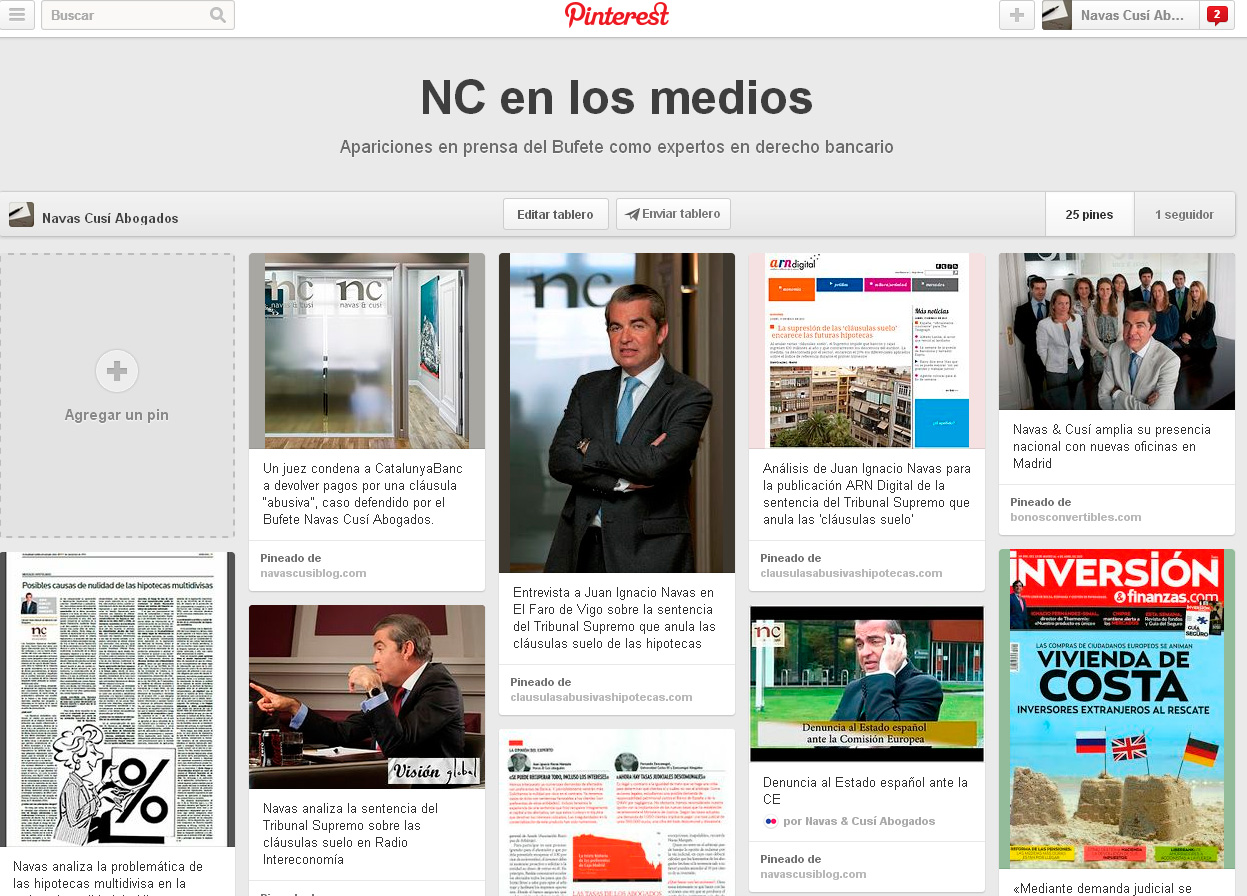Open the Inversión finanzas magazine cover pin
The height and width of the screenshot is (896, 1247).
pyautogui.click(x=1117, y=709)
